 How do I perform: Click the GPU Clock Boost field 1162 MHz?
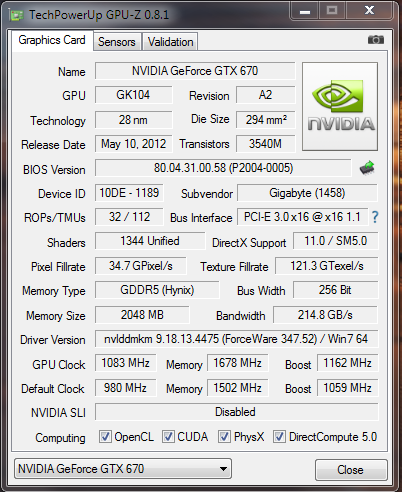pyautogui.click(x=348, y=363)
